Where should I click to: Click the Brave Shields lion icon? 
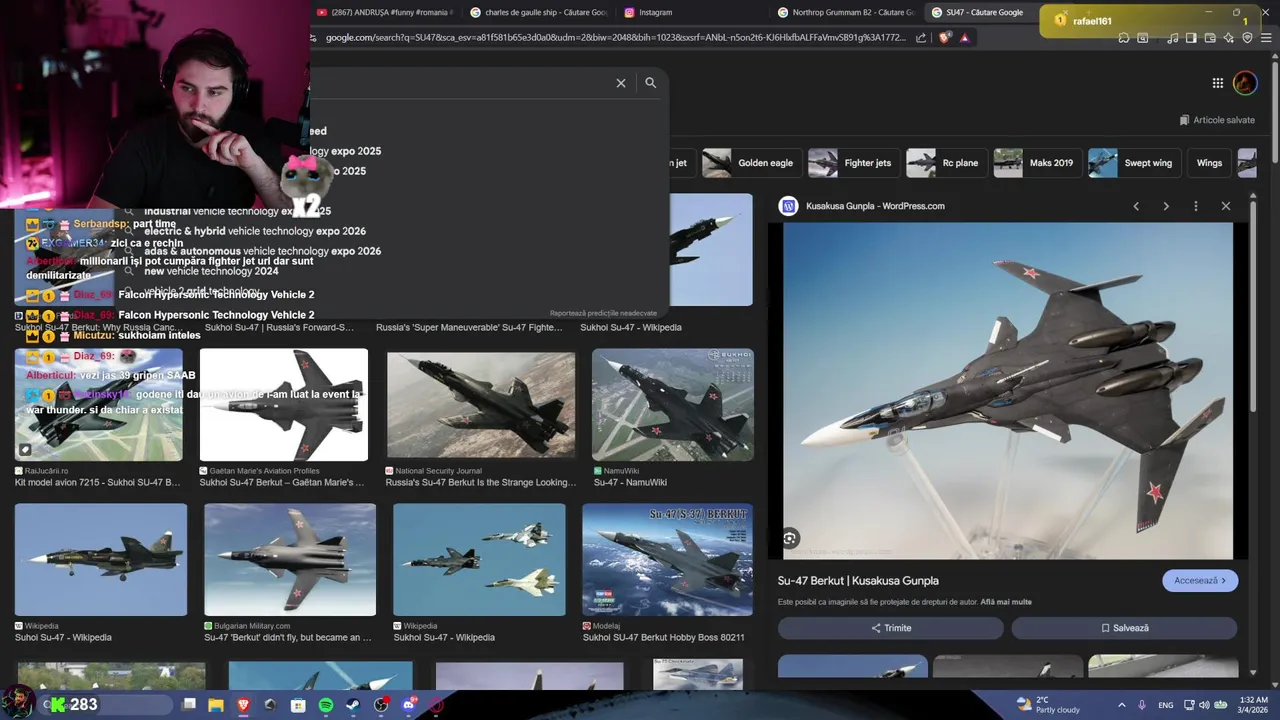coord(945,38)
